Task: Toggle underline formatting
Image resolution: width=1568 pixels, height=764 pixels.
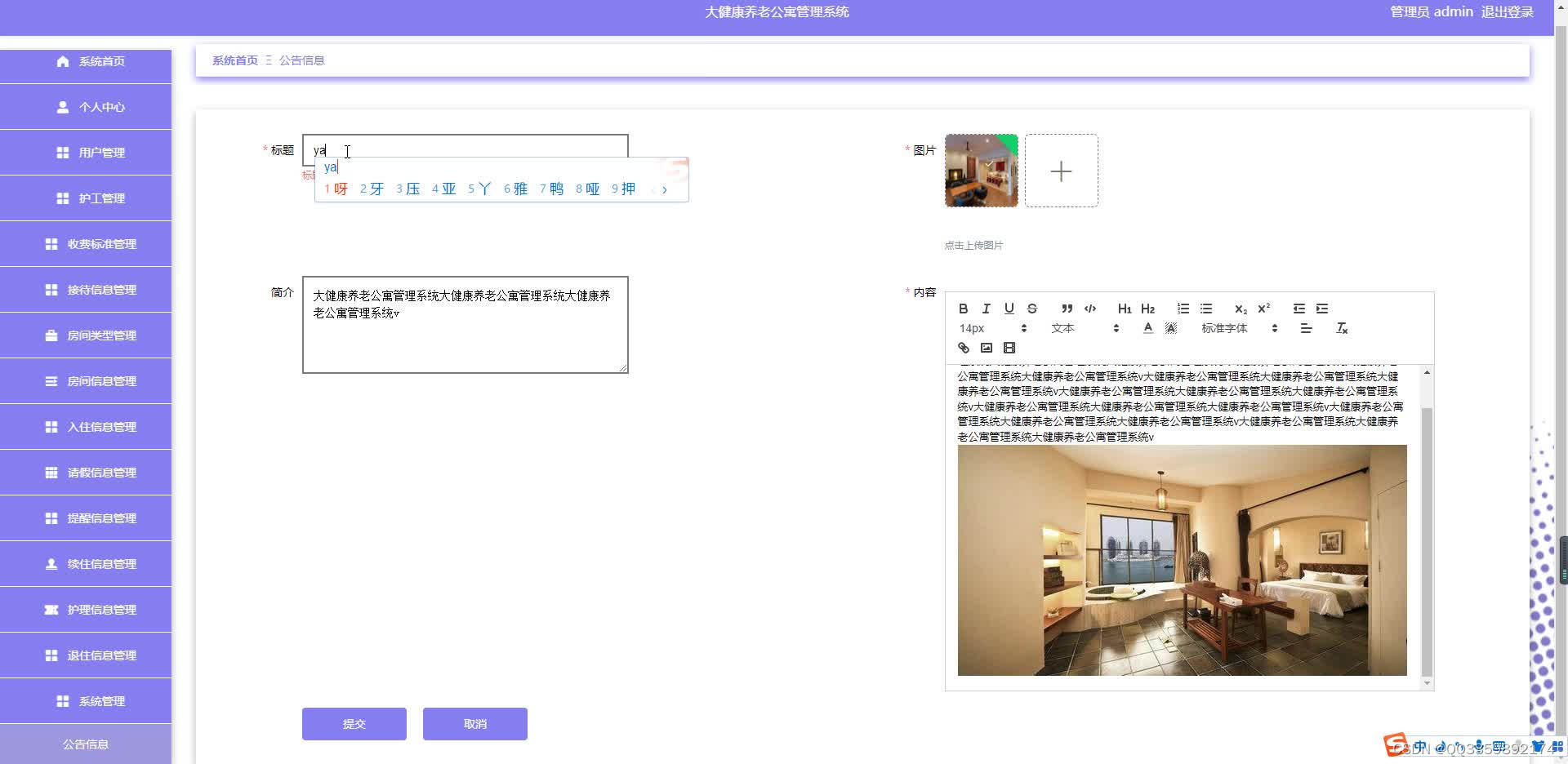Action: pyautogui.click(x=1009, y=309)
